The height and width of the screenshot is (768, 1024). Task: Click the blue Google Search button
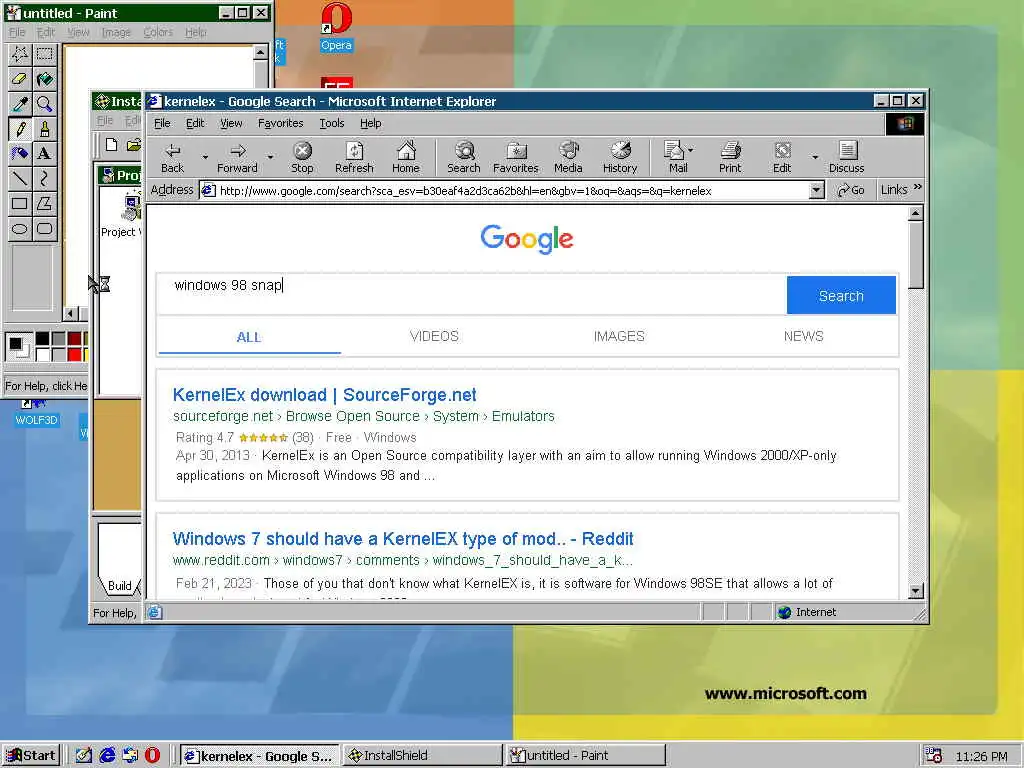pyautogui.click(x=841, y=295)
